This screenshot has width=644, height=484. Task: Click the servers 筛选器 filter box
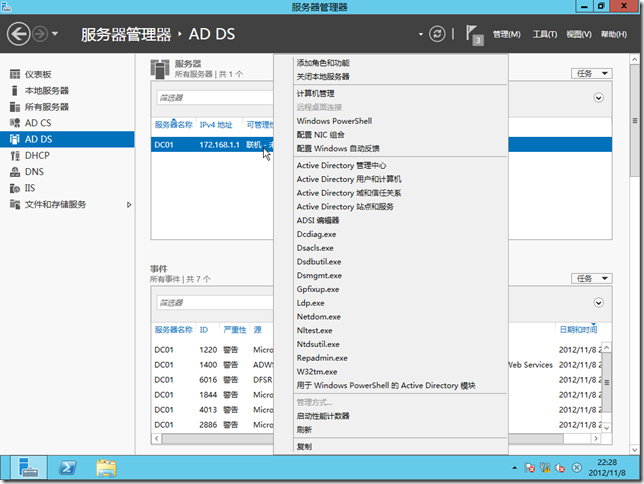pyautogui.click(x=215, y=98)
